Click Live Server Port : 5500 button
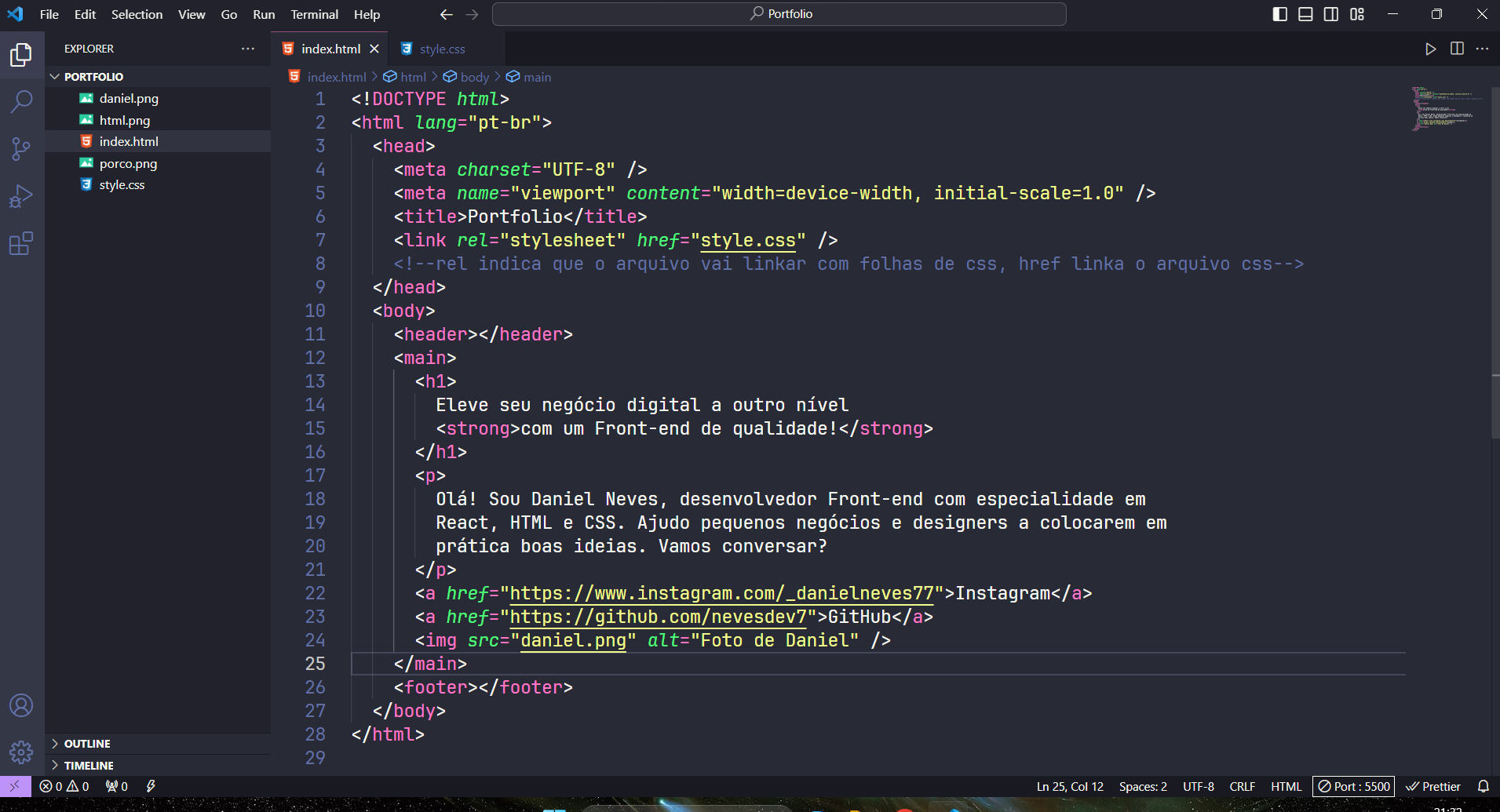1500x812 pixels. pos(1354,786)
